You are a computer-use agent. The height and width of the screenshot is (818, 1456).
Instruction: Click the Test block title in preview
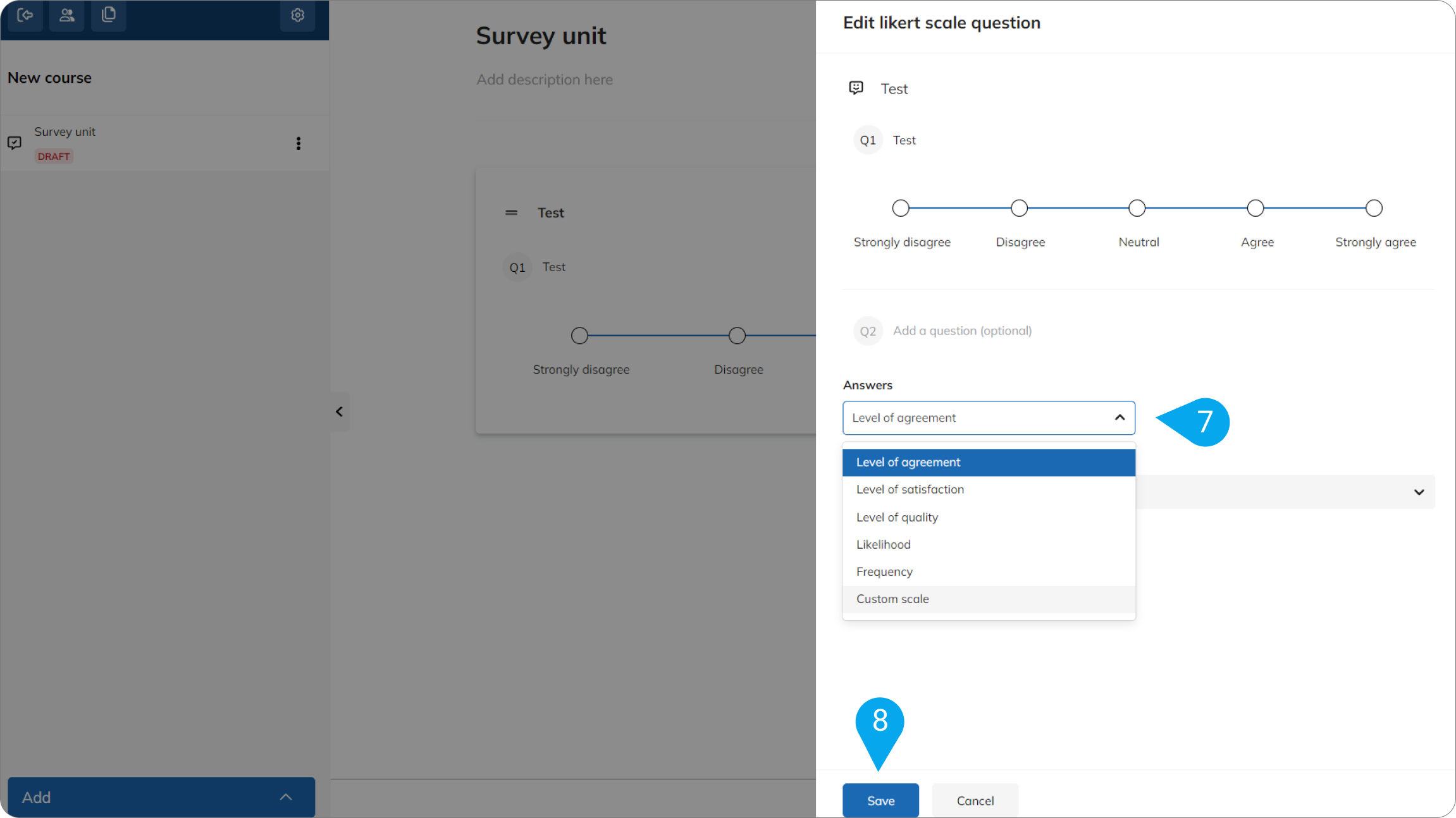pyautogui.click(x=551, y=213)
